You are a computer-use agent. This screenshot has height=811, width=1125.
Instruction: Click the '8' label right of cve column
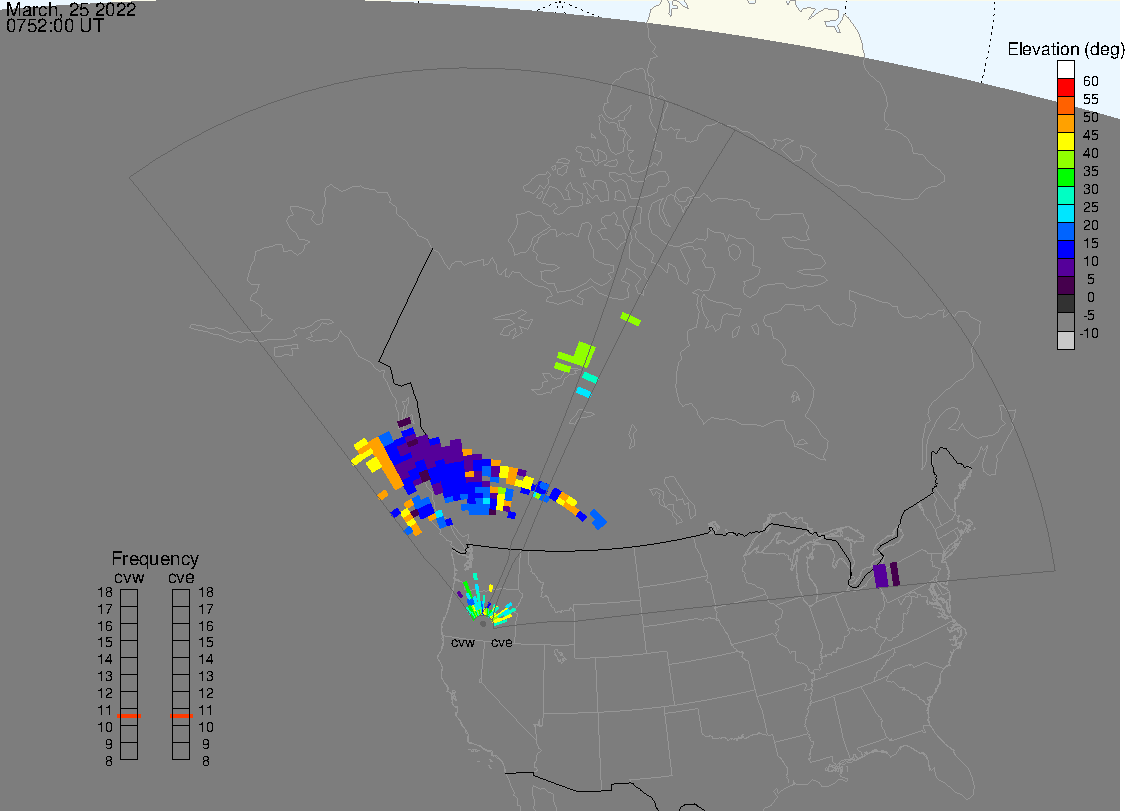tap(206, 761)
